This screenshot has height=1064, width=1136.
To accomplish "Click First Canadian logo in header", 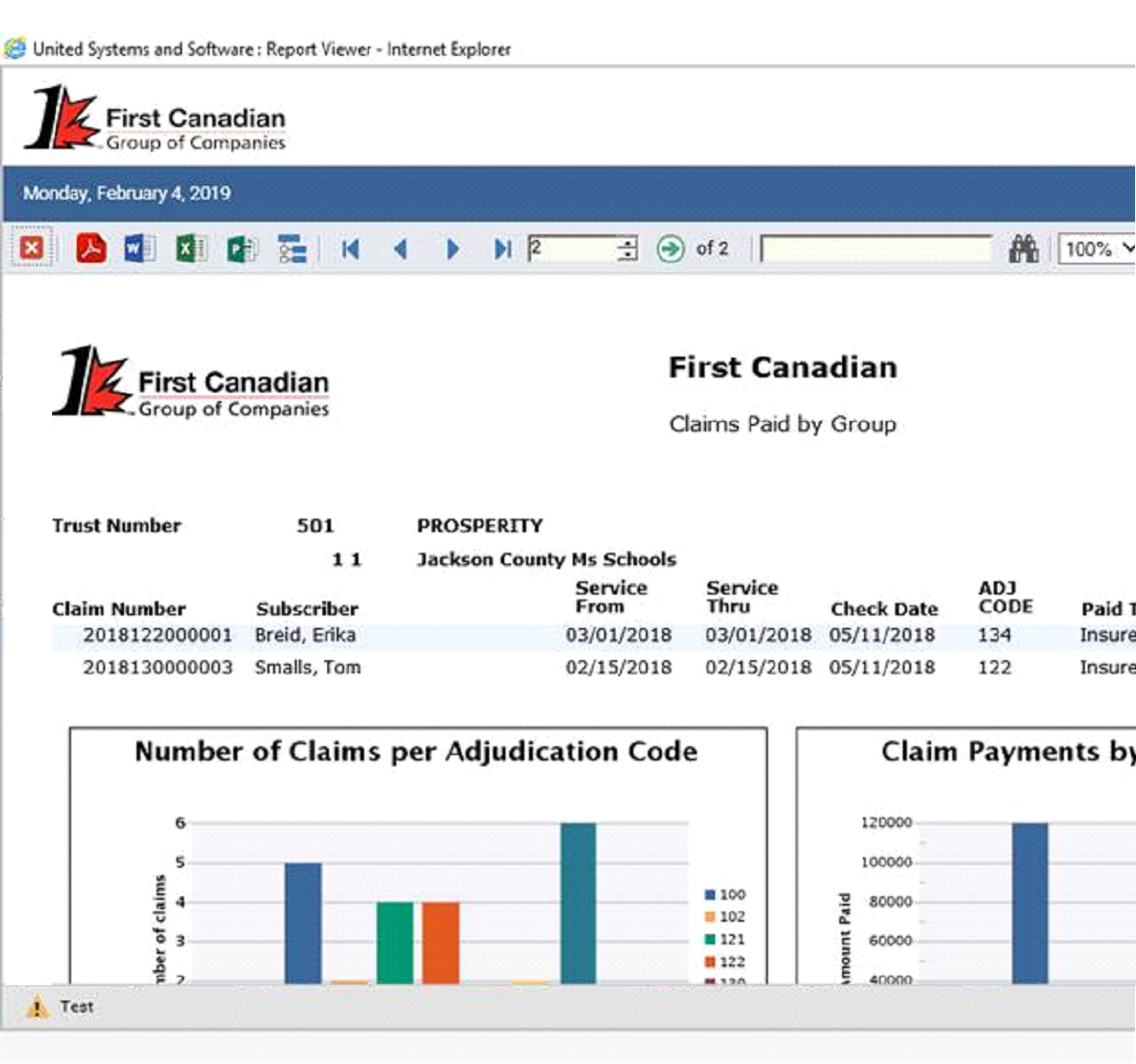I will pos(156,118).
